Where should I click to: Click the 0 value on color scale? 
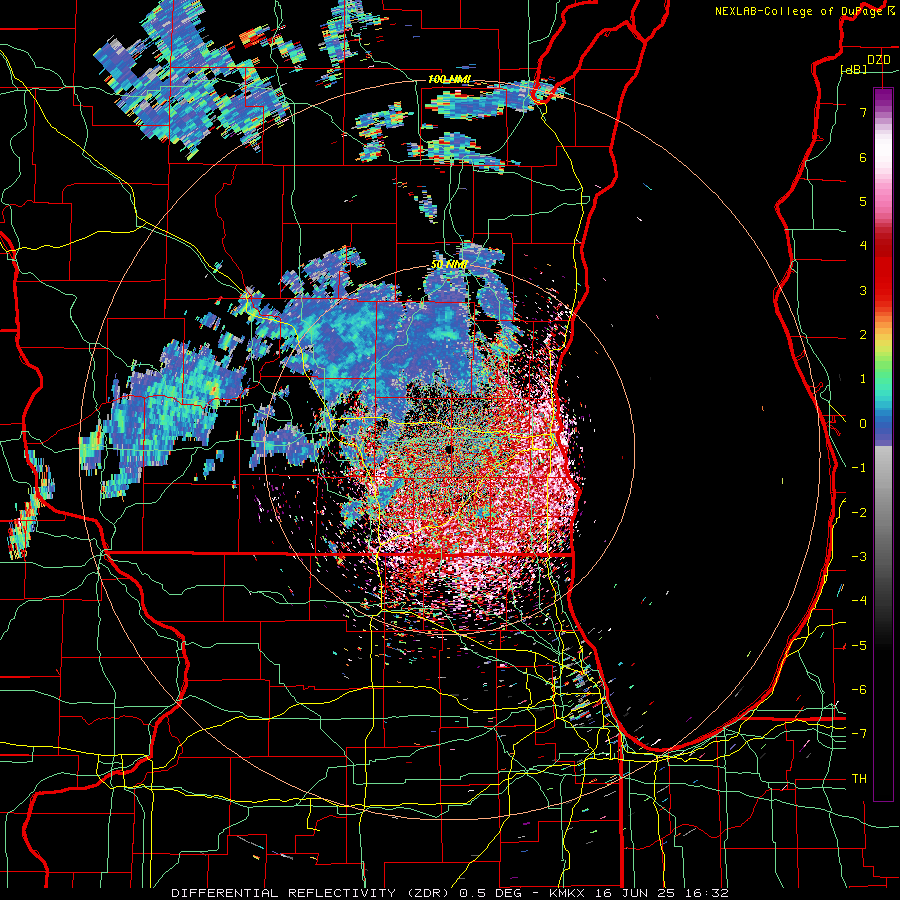pyautogui.click(x=863, y=423)
